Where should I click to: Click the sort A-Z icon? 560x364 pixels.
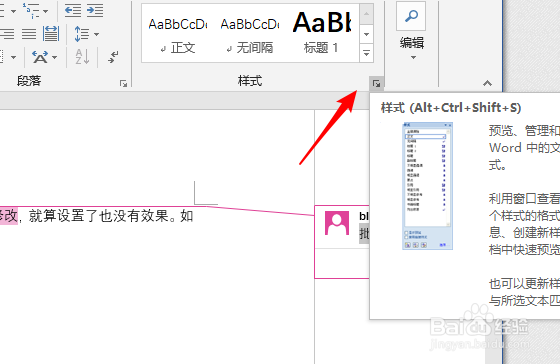tap(82, 57)
